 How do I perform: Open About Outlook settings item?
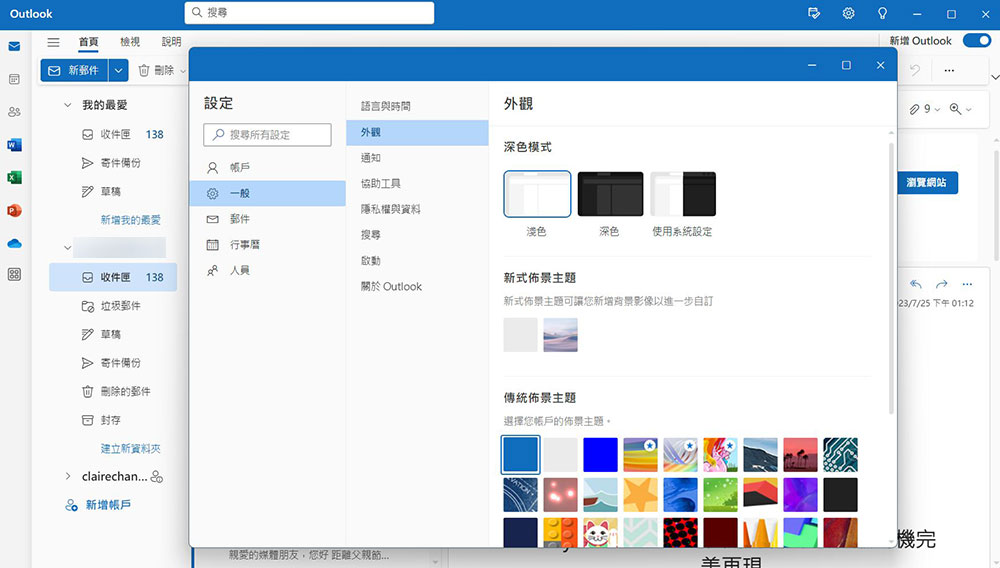tap(418, 287)
